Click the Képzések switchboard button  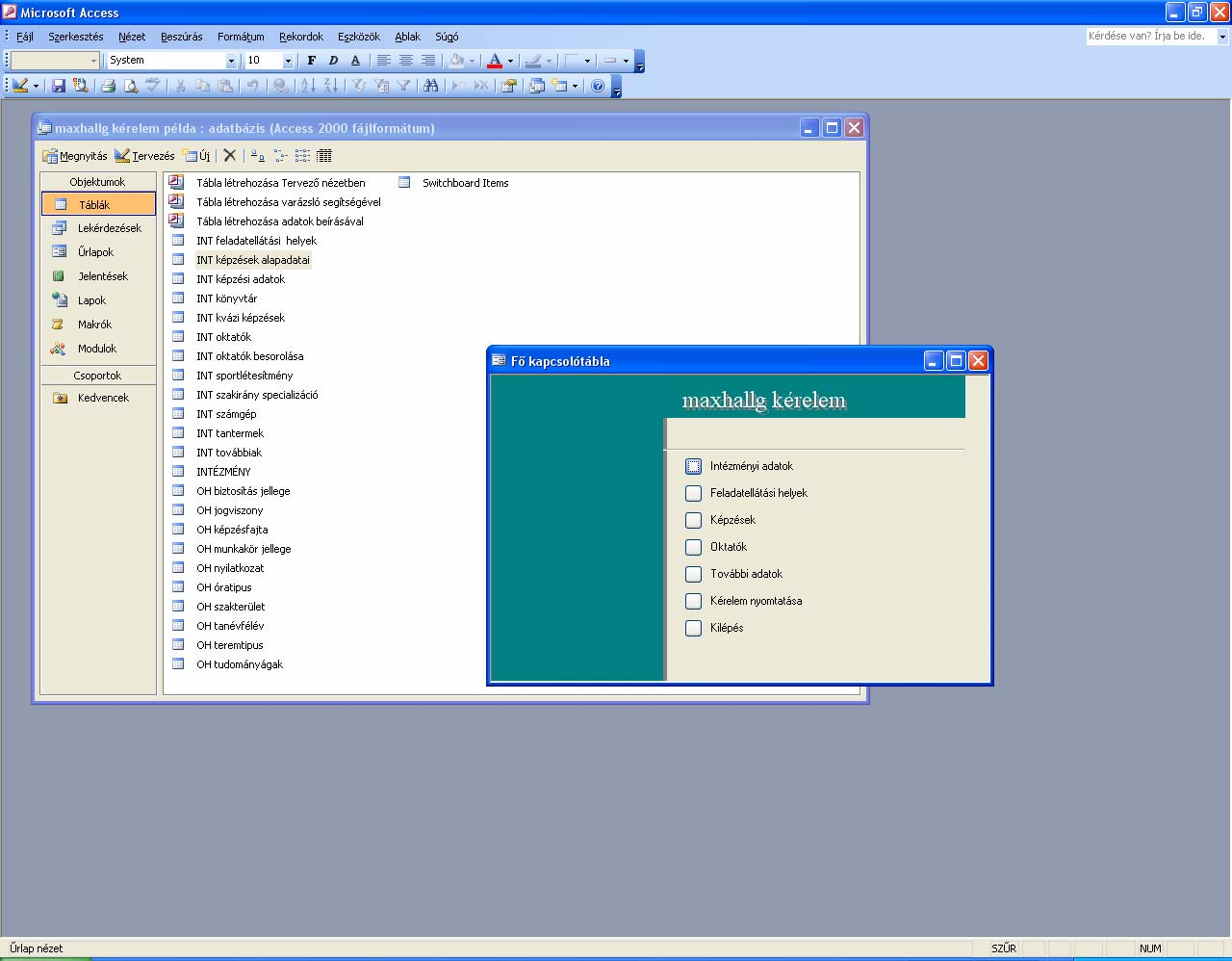(x=693, y=520)
